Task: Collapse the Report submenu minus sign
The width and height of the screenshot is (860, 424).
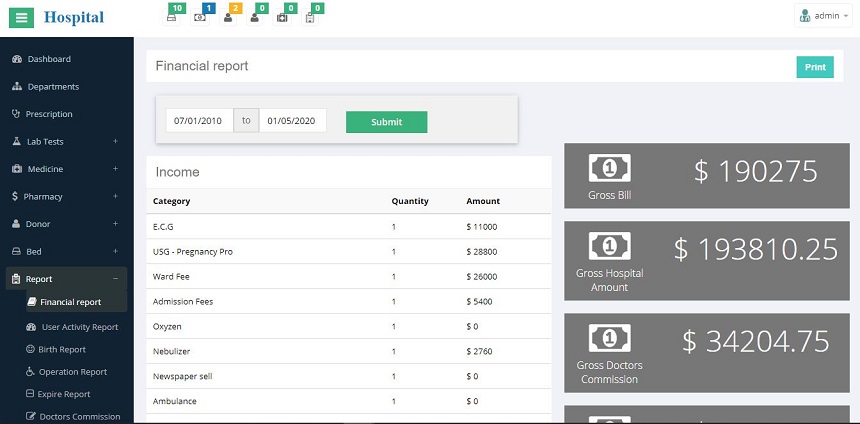Action: click(x=115, y=279)
